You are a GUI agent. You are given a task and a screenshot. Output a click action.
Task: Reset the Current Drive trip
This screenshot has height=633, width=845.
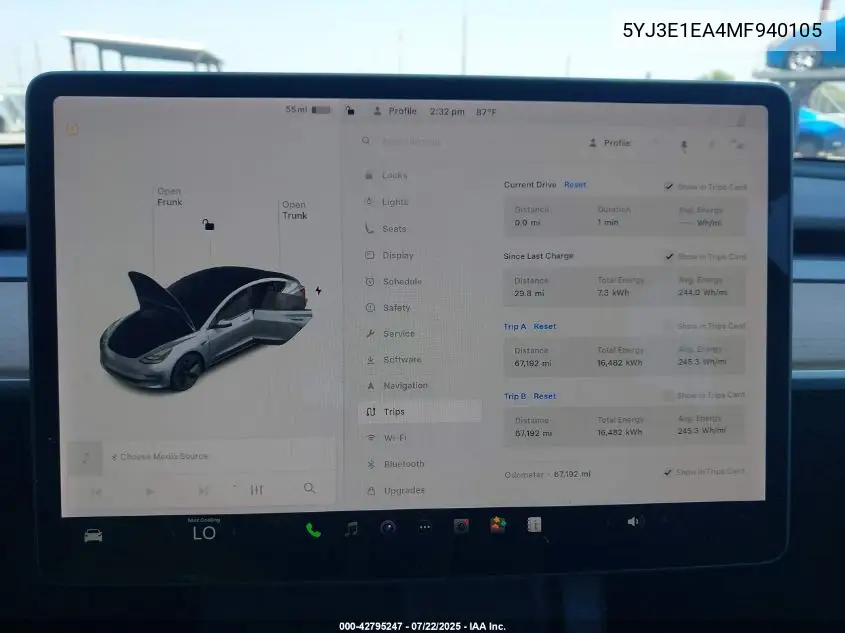pyautogui.click(x=575, y=185)
